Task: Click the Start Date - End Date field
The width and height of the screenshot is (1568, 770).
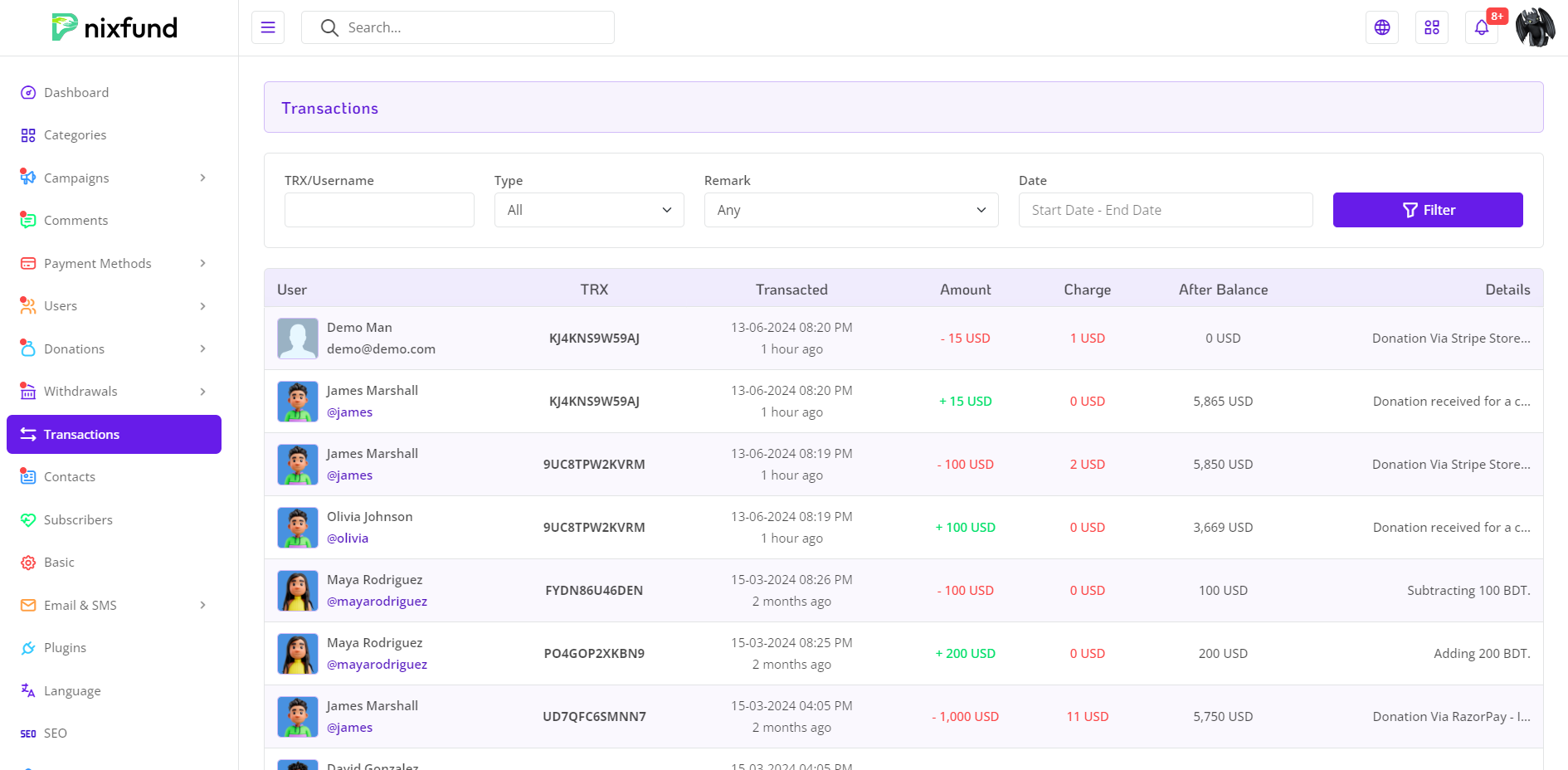Action: pyautogui.click(x=1165, y=210)
